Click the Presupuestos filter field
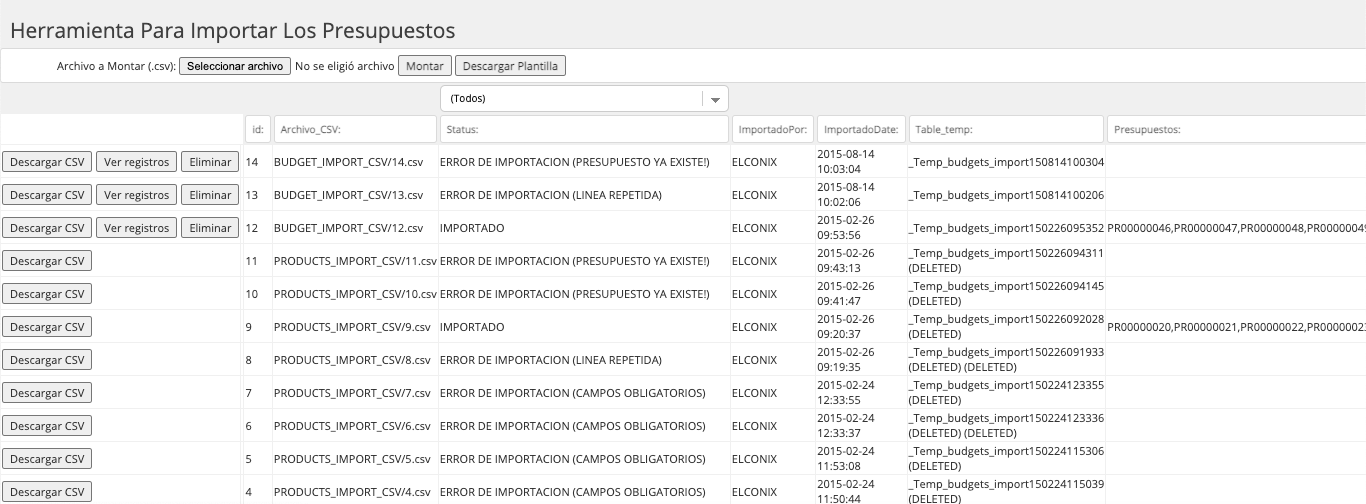The width and height of the screenshot is (1366, 504). 1236,129
